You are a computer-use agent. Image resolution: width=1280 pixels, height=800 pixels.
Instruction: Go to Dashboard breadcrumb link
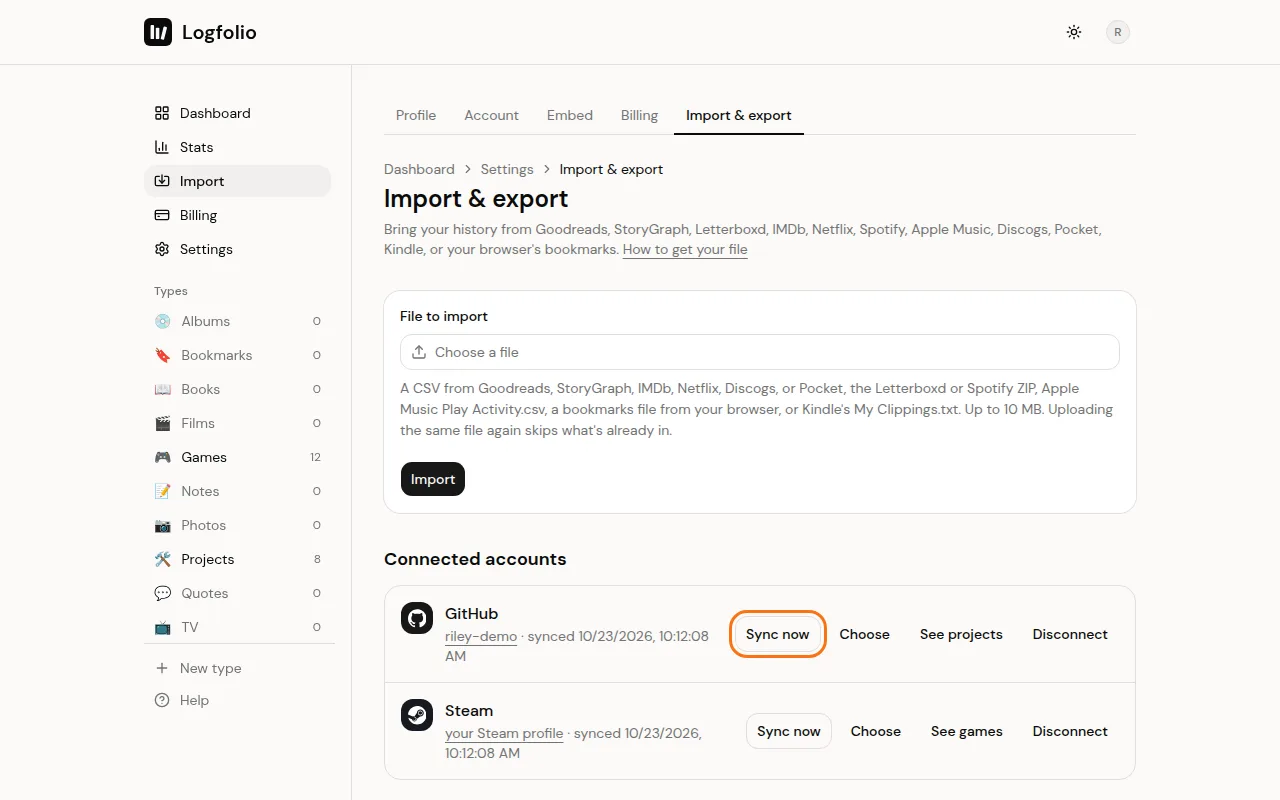419,169
